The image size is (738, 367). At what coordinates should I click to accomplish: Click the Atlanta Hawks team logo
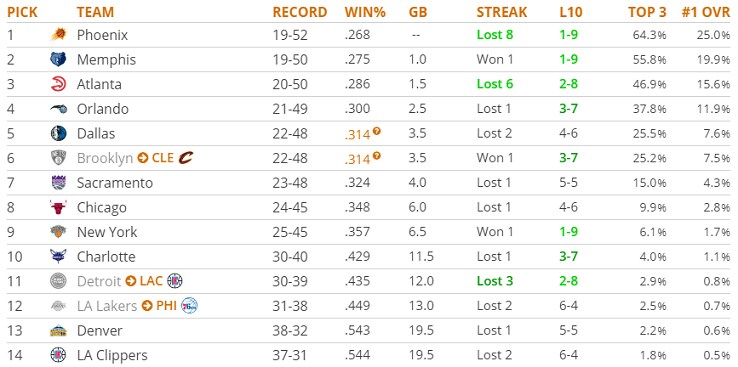58,84
